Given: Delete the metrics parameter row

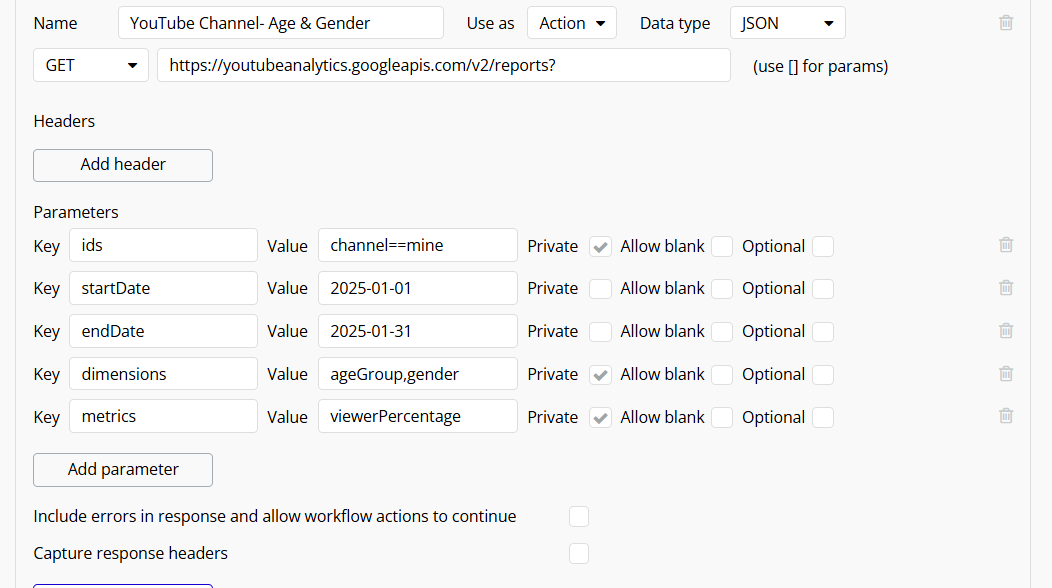Looking at the screenshot, I should click(1006, 416).
